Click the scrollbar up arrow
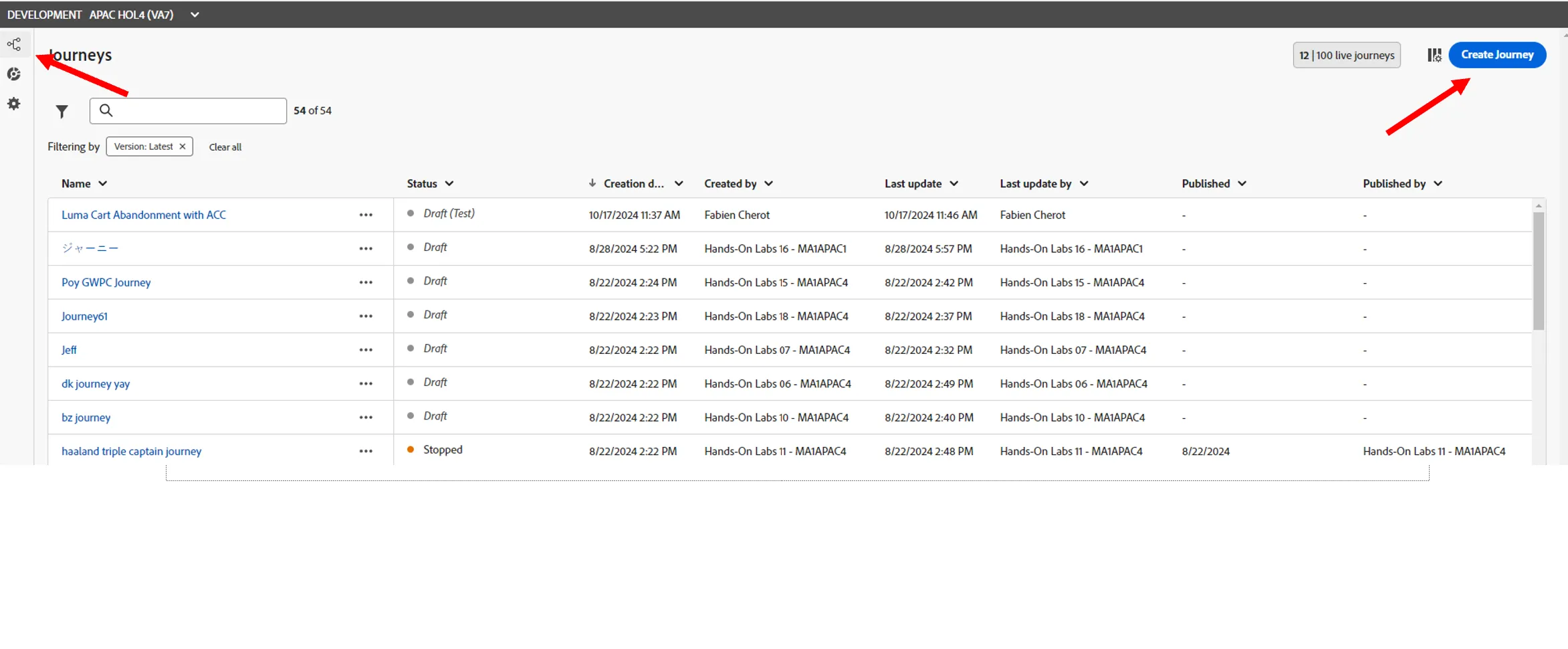Image resolution: width=1568 pixels, height=649 pixels. (1539, 205)
